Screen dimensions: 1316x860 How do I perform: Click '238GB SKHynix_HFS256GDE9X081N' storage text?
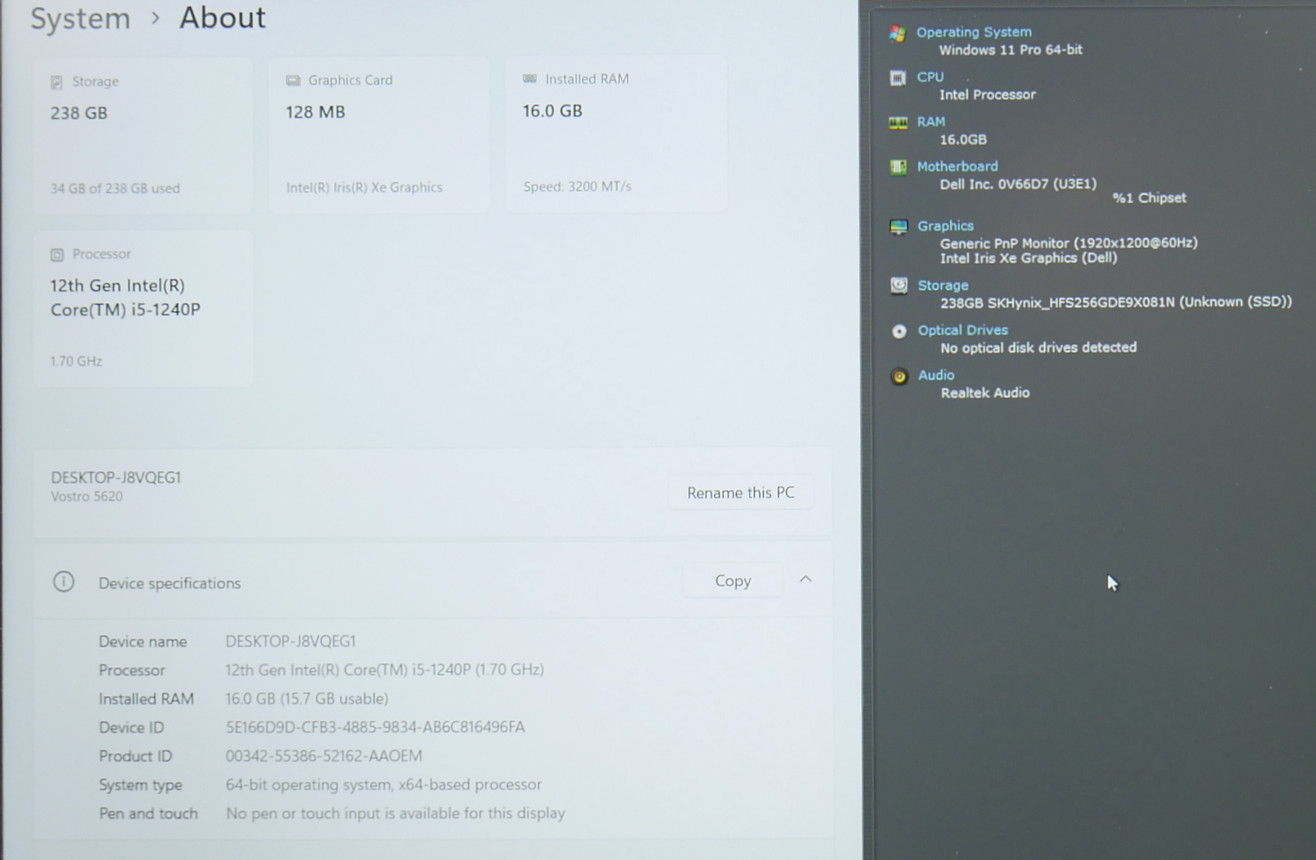(1116, 302)
